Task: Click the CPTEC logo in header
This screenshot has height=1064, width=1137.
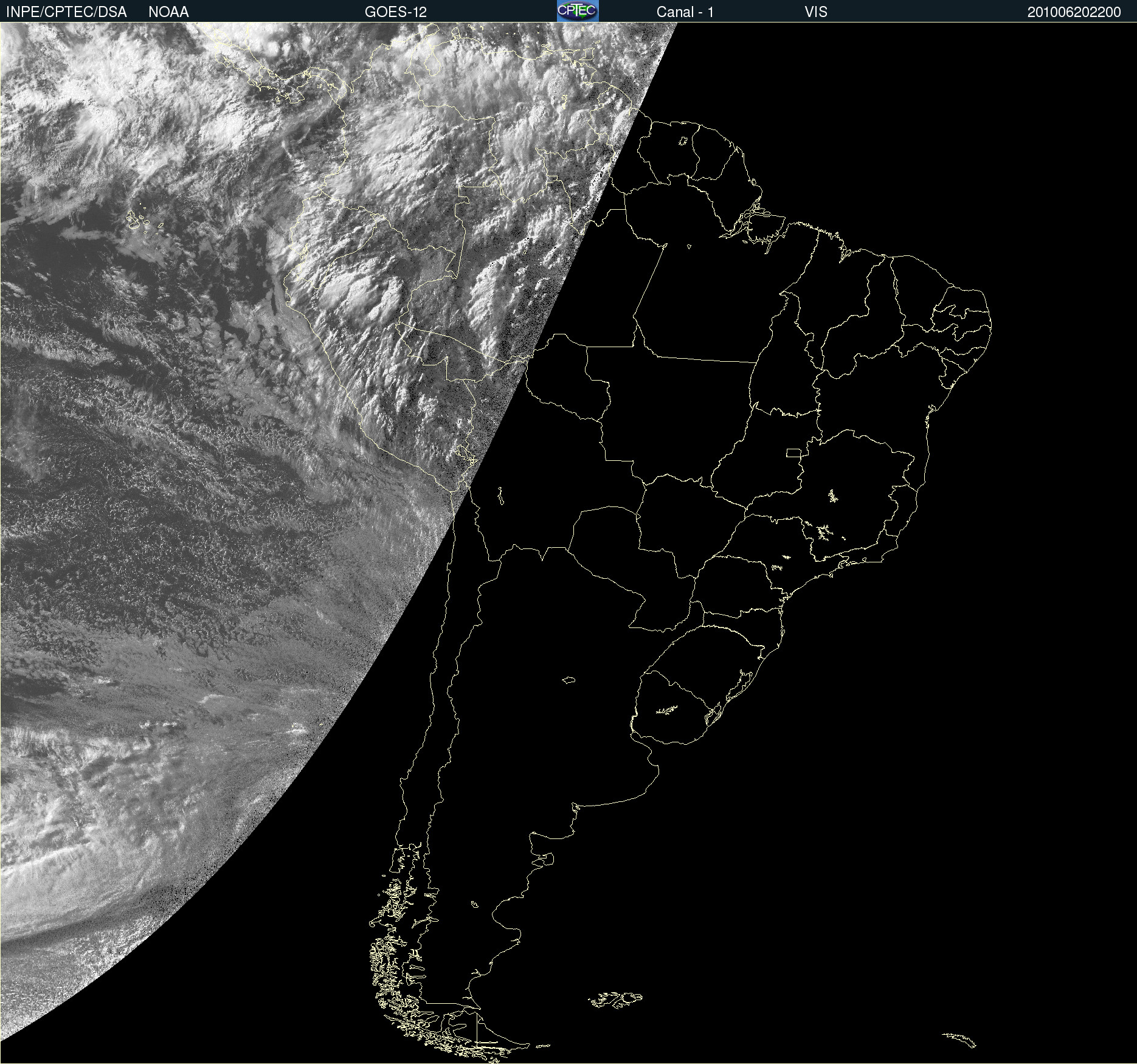Action: [578, 11]
